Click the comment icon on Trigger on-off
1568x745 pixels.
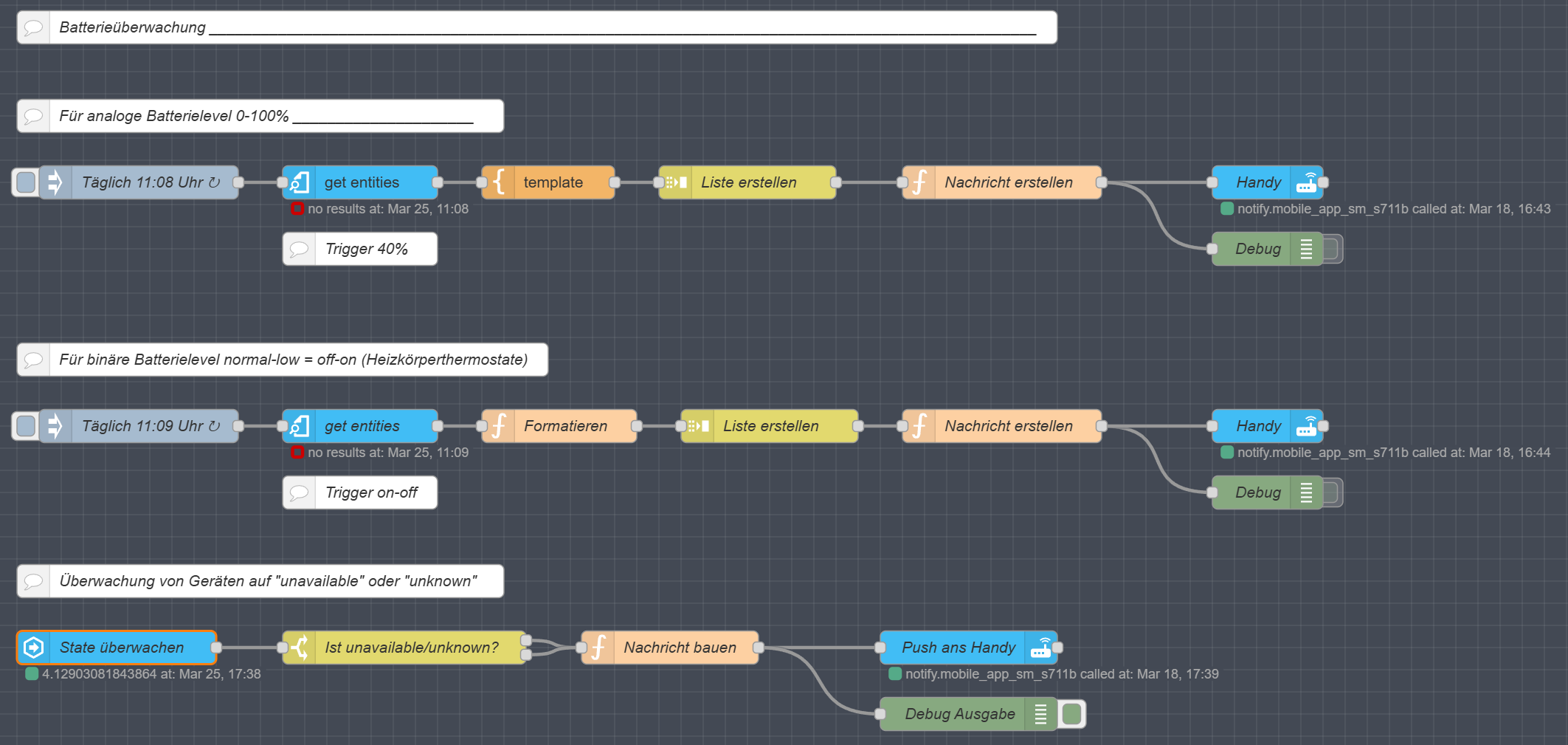300,492
